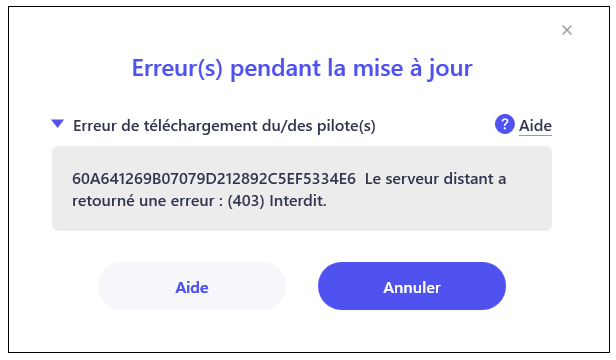Click the word pendant in the dialog title
Viewport: 616px width, 360px height.
click(275, 68)
